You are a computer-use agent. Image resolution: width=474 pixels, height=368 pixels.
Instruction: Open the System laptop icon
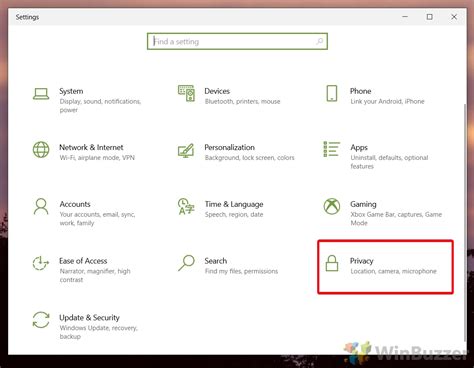(x=41, y=94)
